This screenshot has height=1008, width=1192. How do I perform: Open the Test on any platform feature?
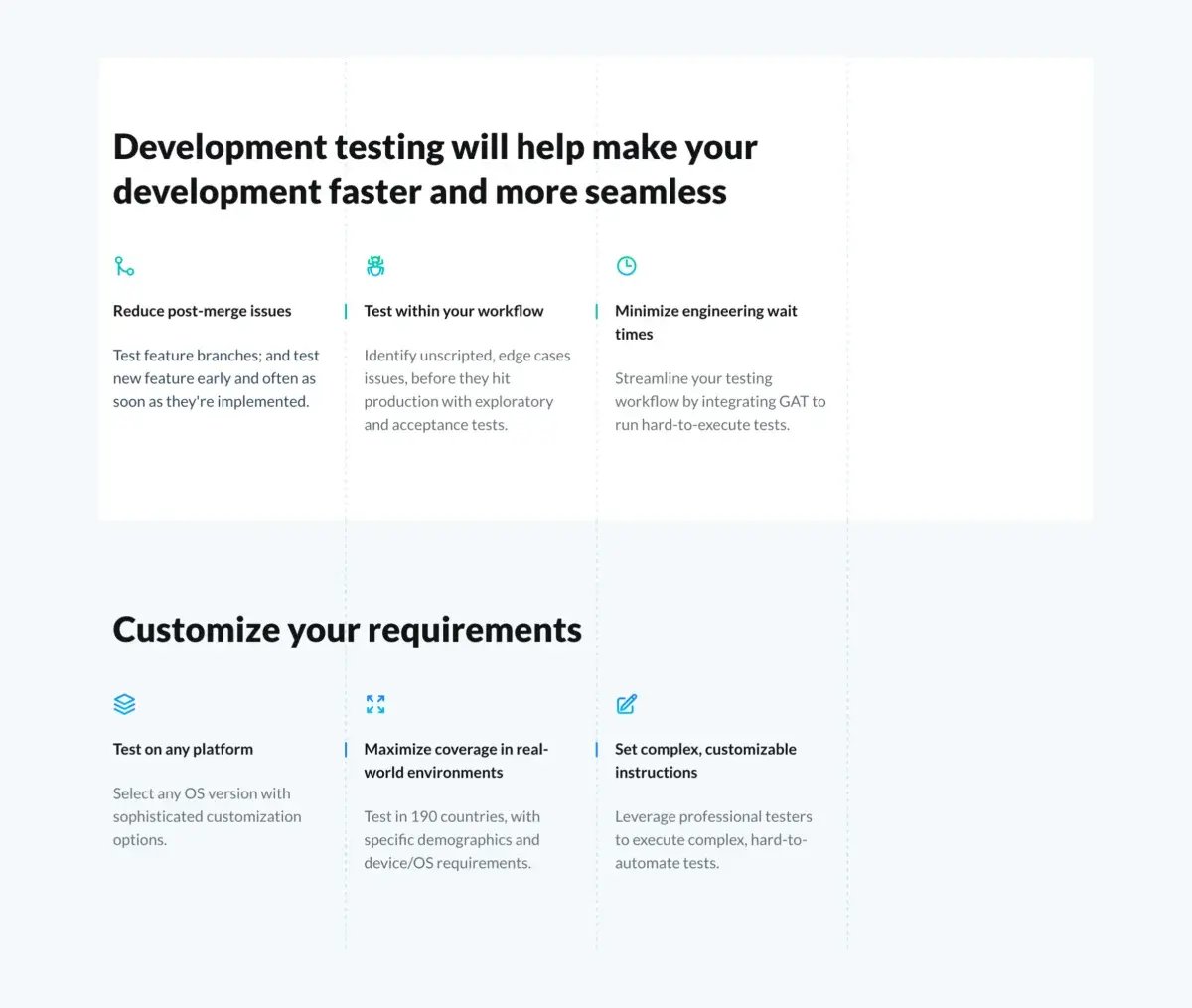coord(183,749)
